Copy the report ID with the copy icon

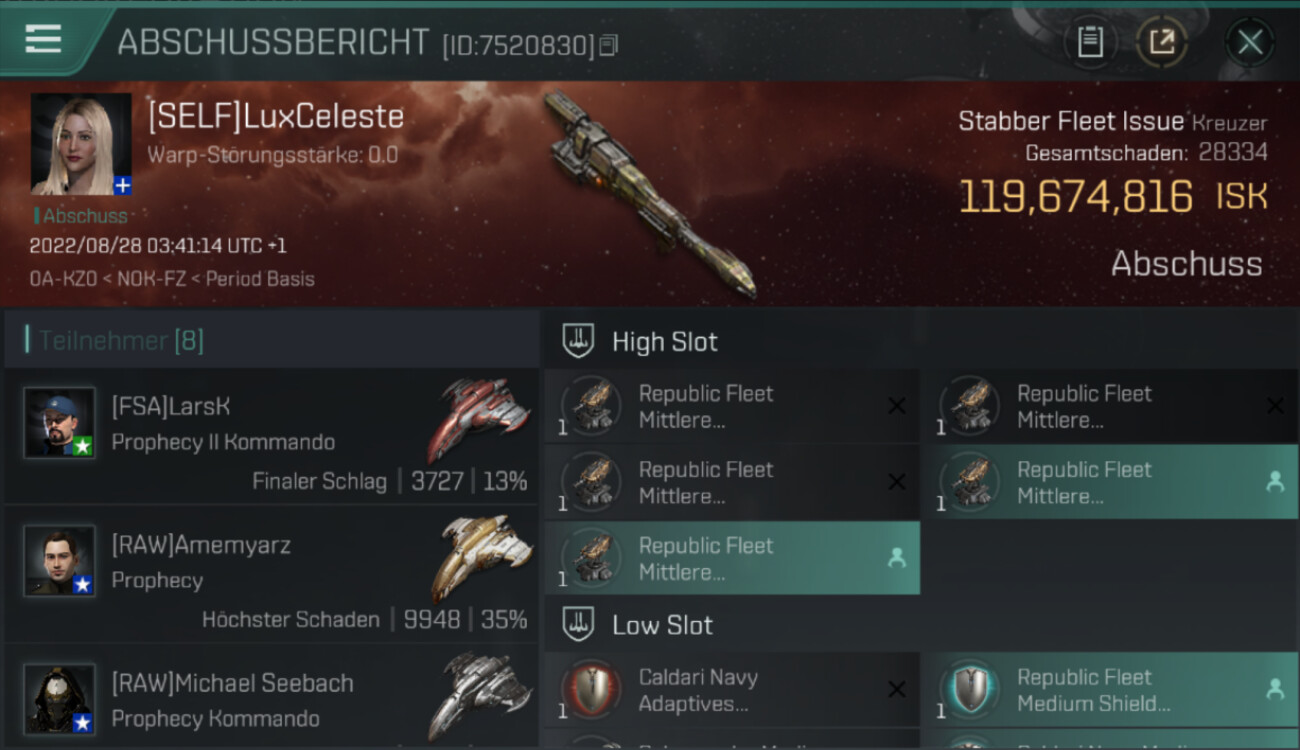(x=609, y=45)
